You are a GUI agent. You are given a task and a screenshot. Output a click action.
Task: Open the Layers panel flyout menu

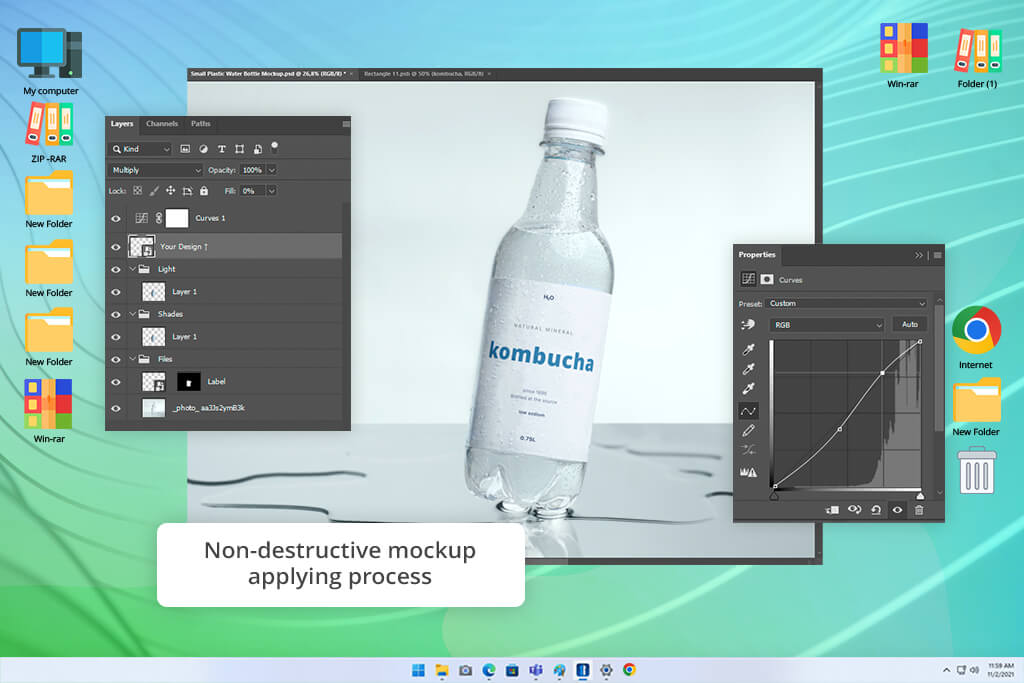(x=346, y=124)
